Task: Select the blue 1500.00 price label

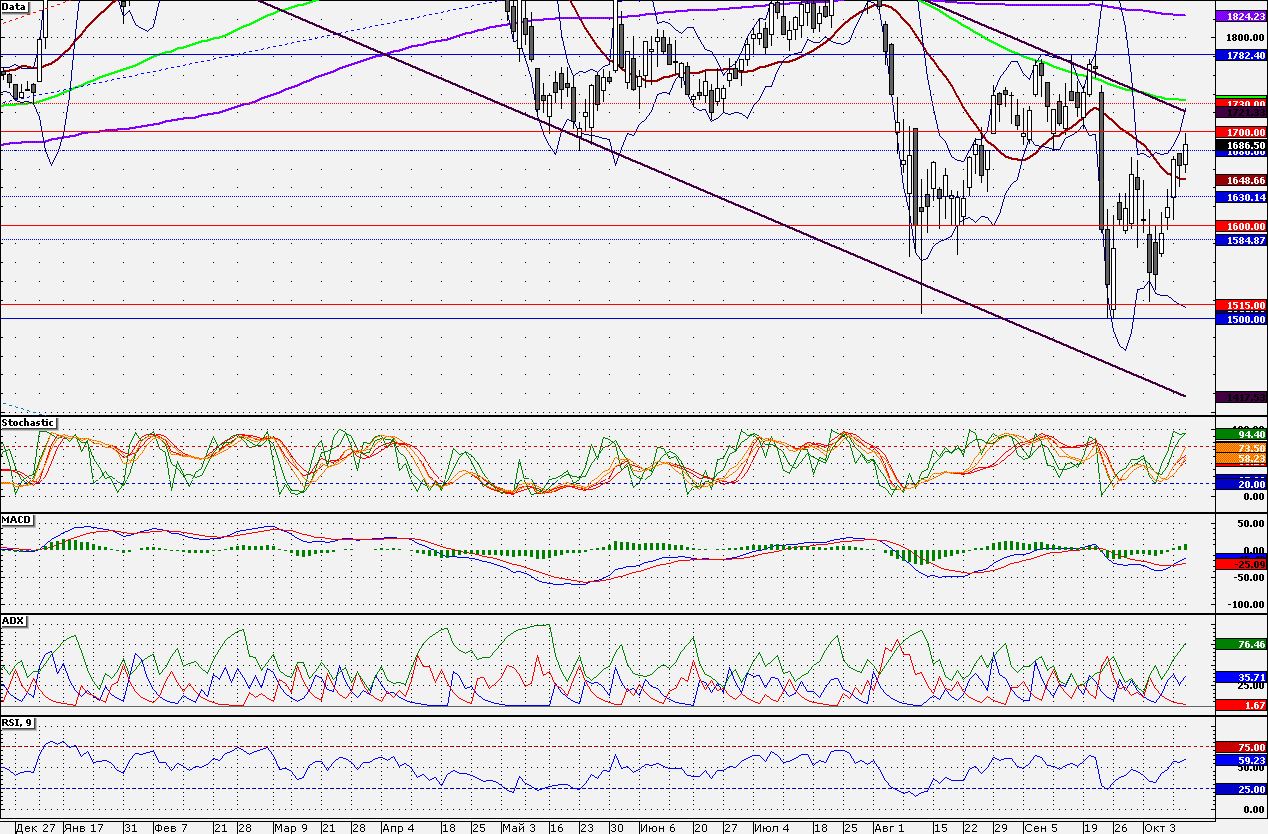Action: coord(1240,319)
